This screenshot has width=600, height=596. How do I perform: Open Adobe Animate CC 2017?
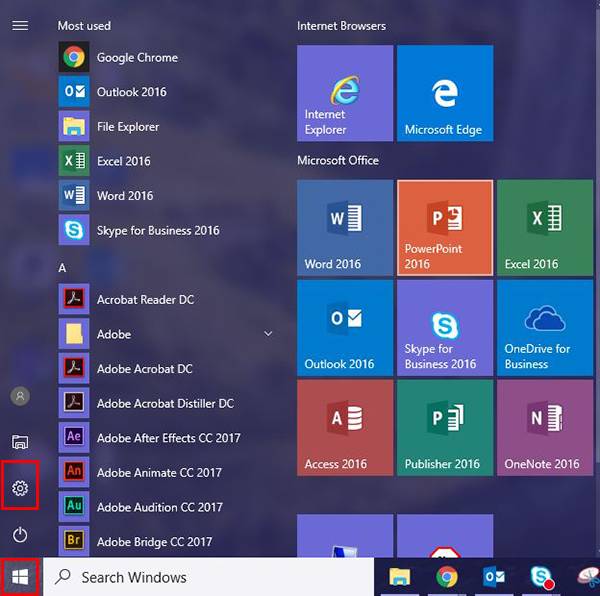coord(166,472)
